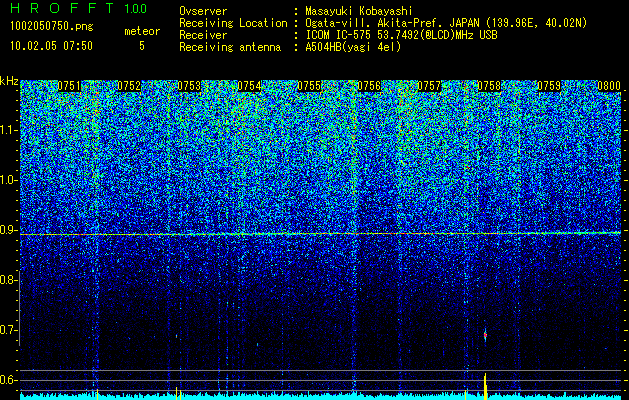Click the 0755 time marker
The height and width of the screenshot is (400, 629).
(309, 86)
